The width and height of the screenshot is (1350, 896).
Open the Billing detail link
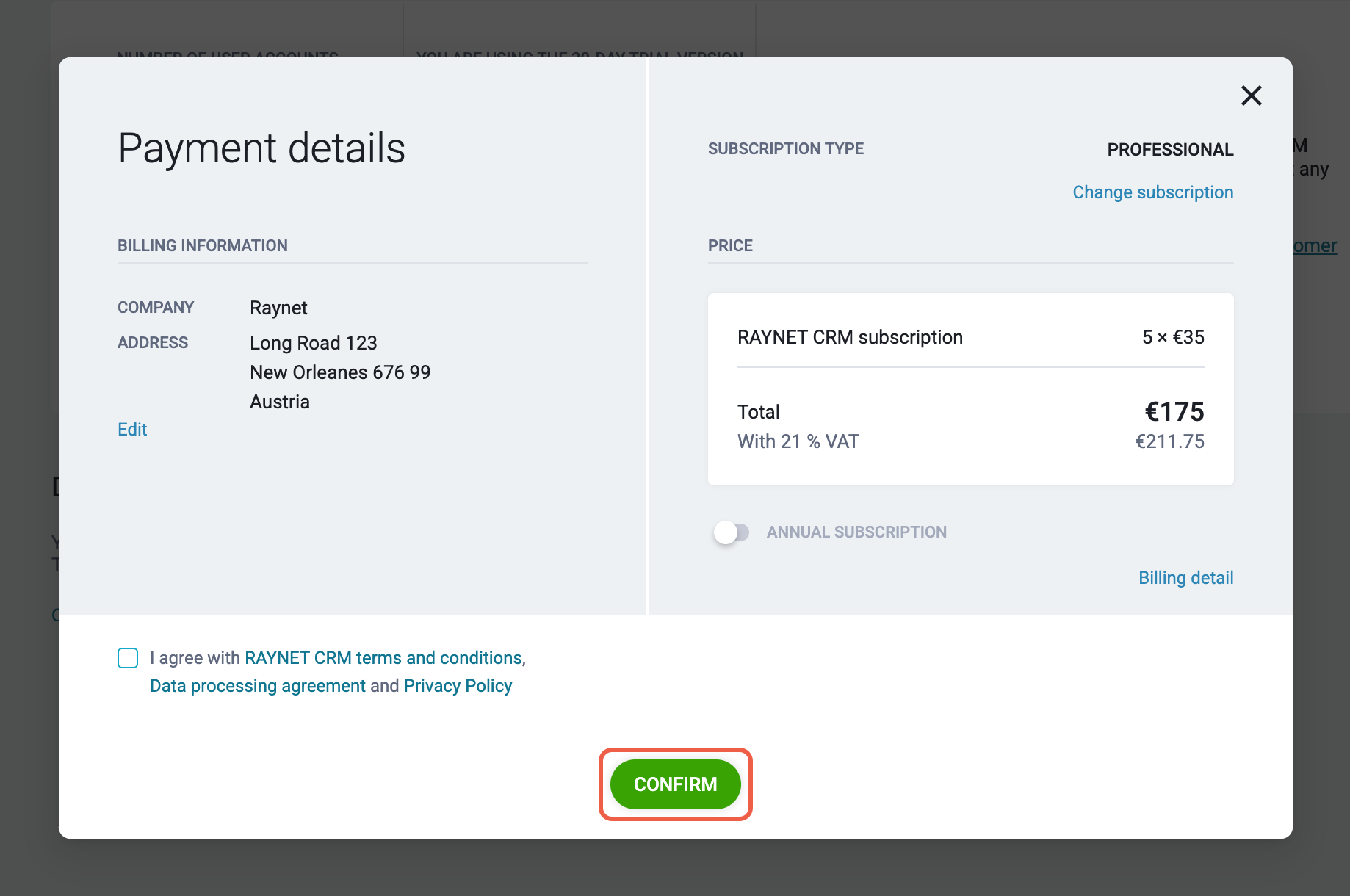click(1185, 578)
